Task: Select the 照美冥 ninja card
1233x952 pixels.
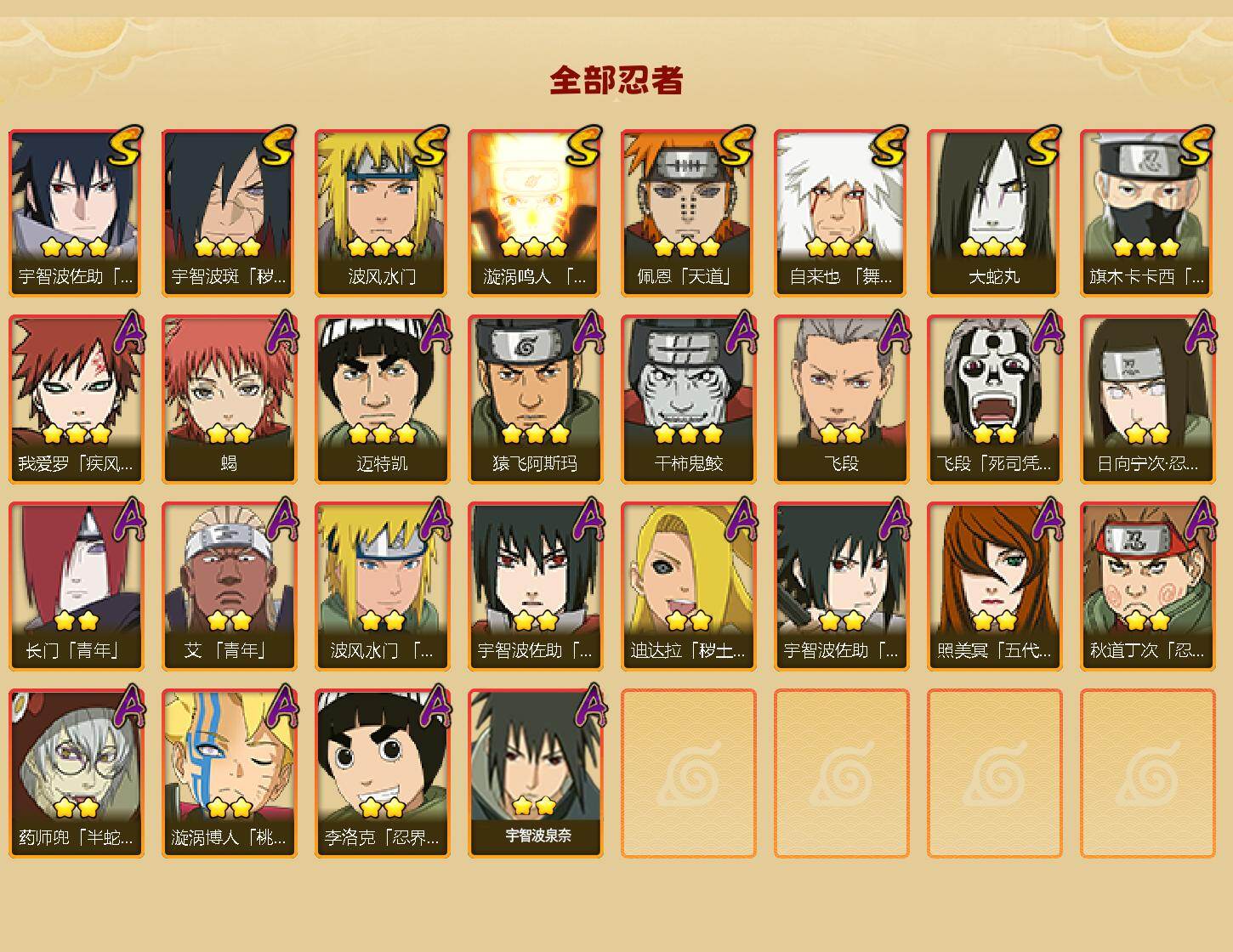Action: pos(994,586)
